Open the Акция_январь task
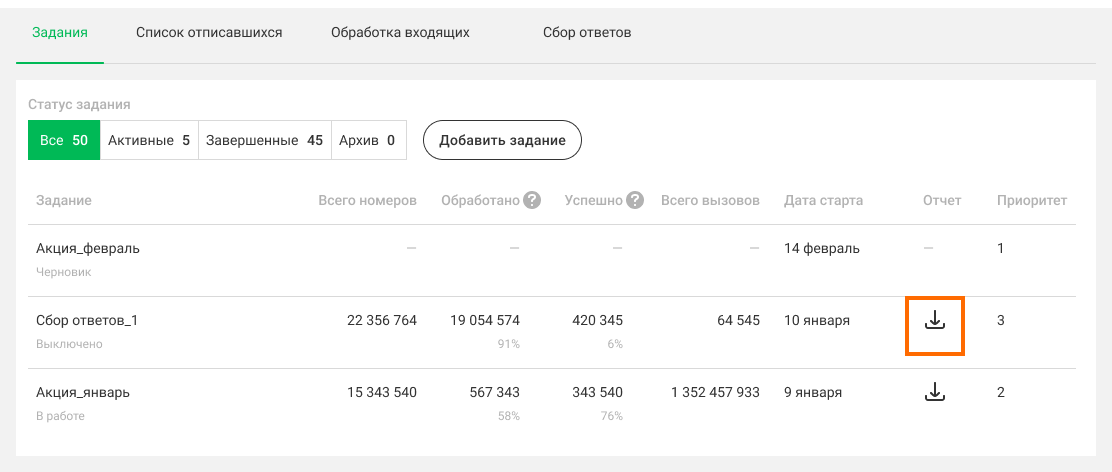 [x=83, y=392]
